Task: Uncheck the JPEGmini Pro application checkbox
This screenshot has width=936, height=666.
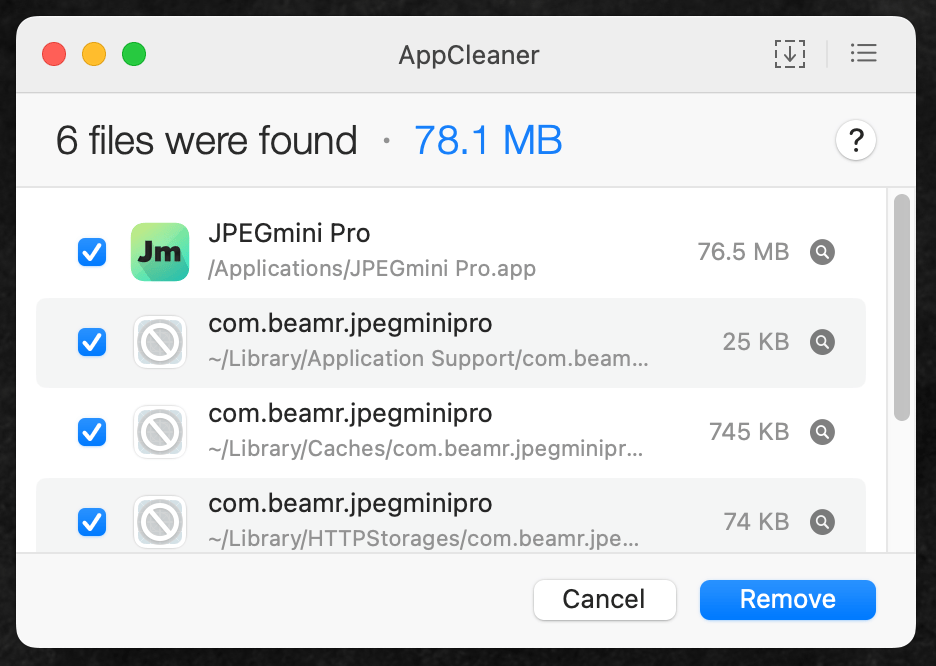Action: tap(92, 252)
